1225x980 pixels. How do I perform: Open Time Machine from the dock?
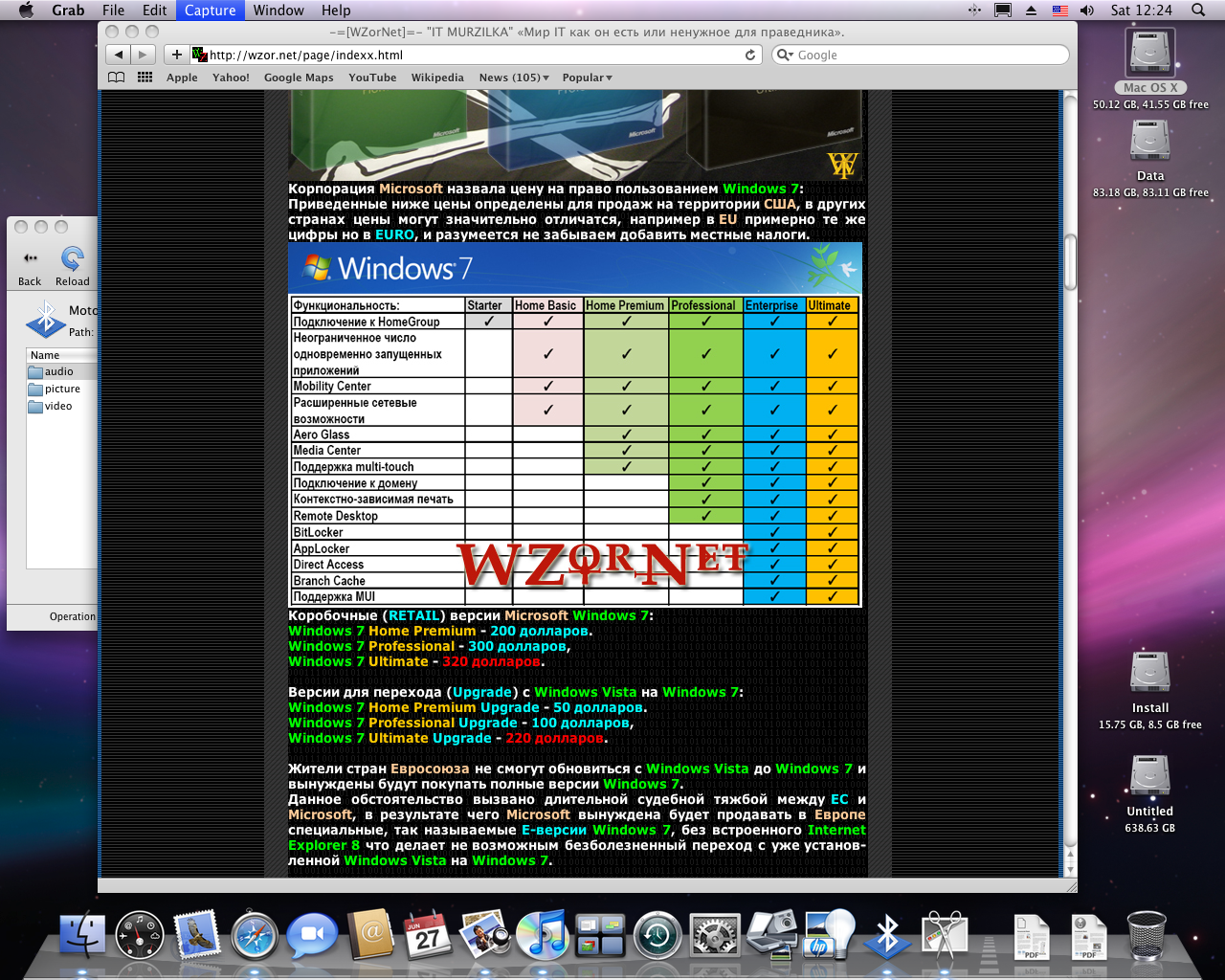(x=657, y=935)
